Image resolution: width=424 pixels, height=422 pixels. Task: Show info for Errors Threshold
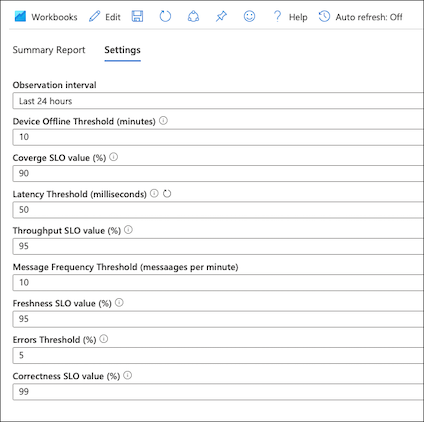pos(104,339)
